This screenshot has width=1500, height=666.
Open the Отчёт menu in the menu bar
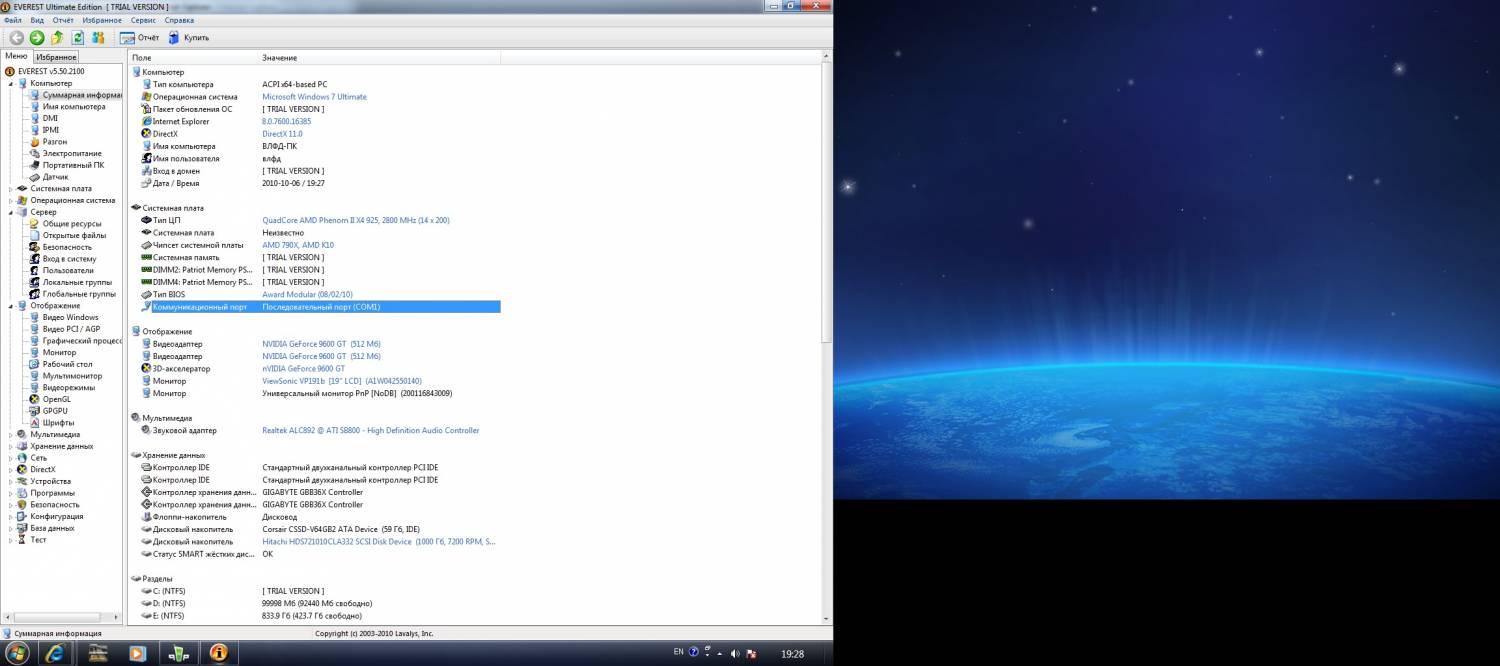63,20
